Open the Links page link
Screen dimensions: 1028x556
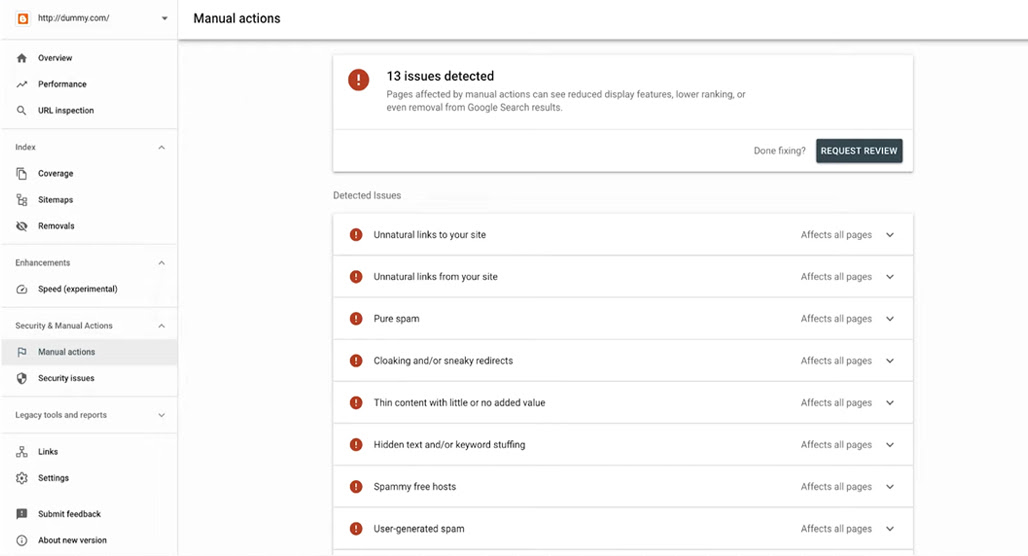pos(89,451)
